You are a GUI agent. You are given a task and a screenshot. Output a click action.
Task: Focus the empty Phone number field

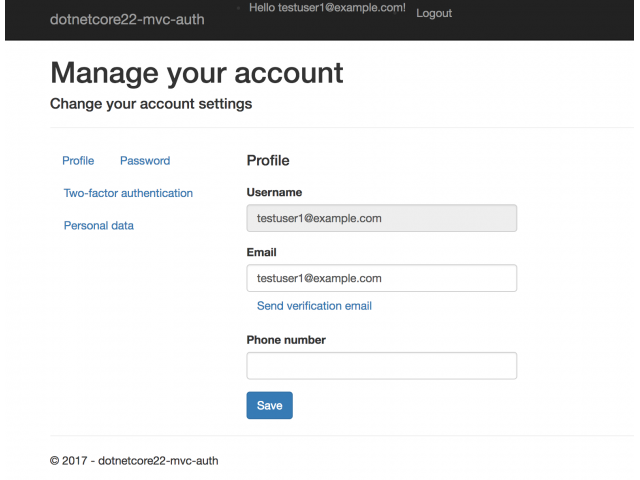pos(382,366)
